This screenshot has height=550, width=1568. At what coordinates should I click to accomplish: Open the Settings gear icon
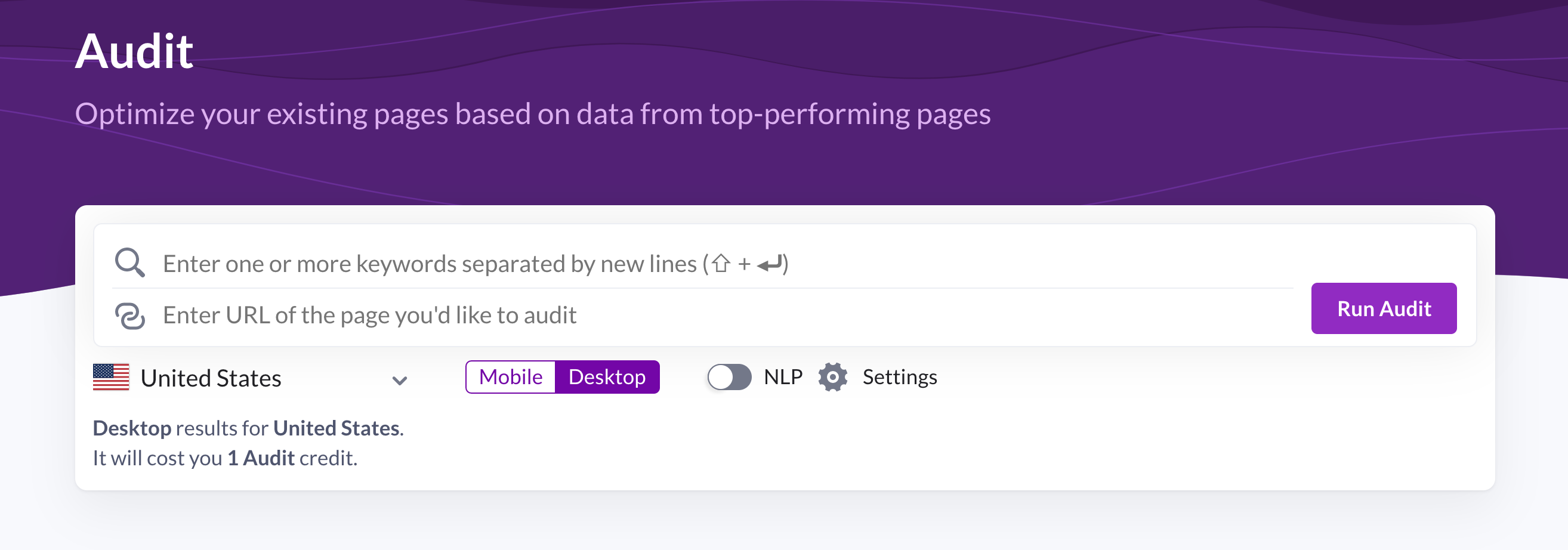click(832, 377)
